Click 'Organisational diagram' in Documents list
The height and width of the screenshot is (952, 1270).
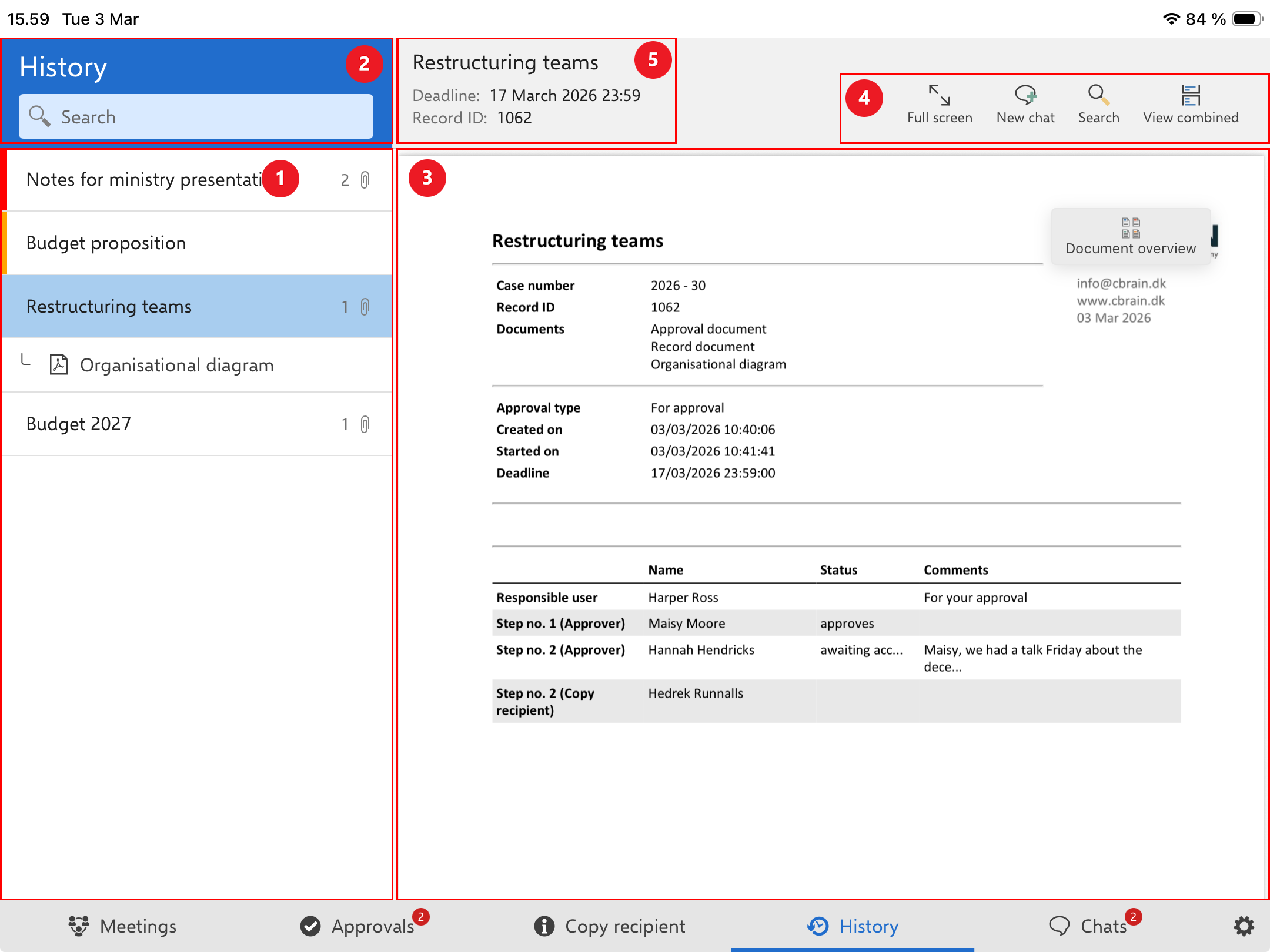(x=718, y=364)
